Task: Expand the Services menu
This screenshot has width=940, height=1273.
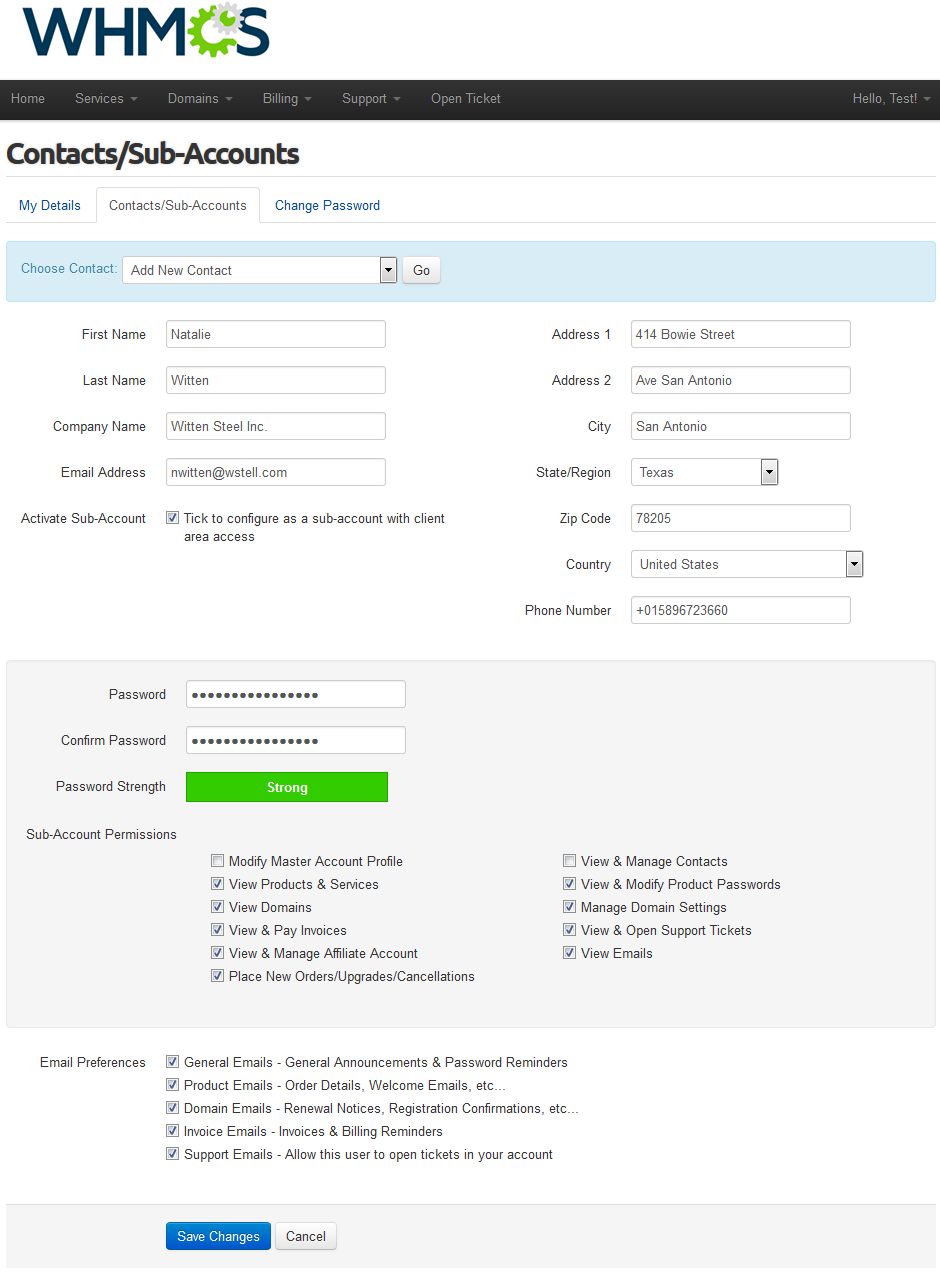Action: (x=106, y=99)
